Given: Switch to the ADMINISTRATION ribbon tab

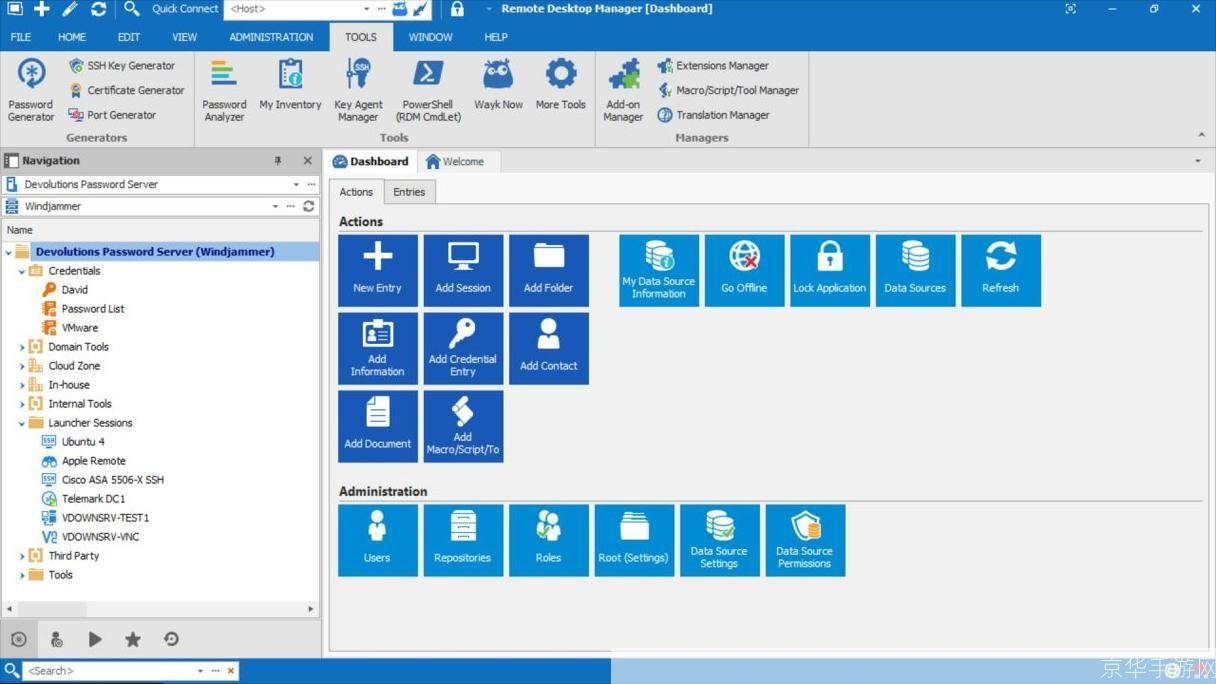Looking at the screenshot, I should (x=271, y=37).
